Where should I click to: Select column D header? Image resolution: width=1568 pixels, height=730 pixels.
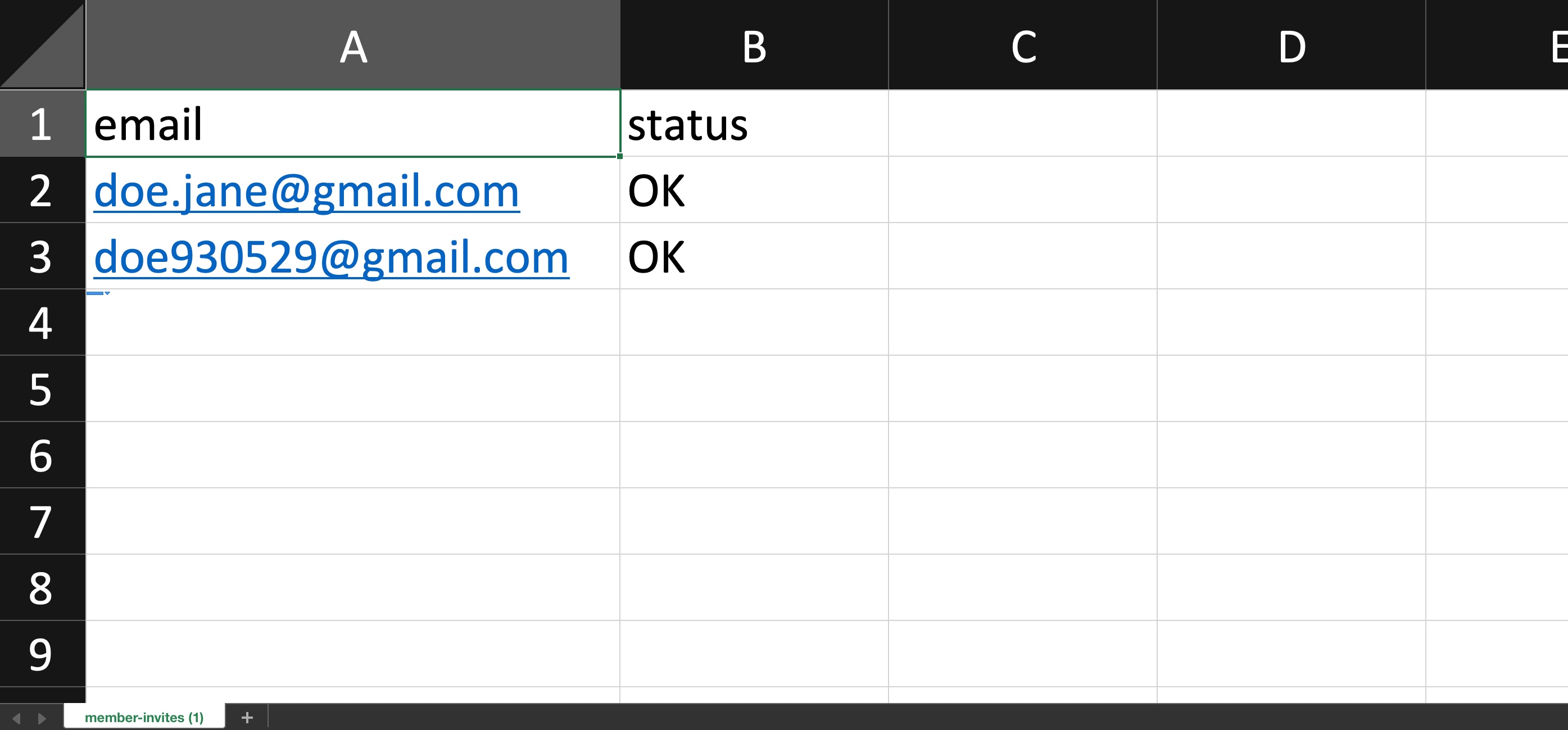click(x=1291, y=45)
